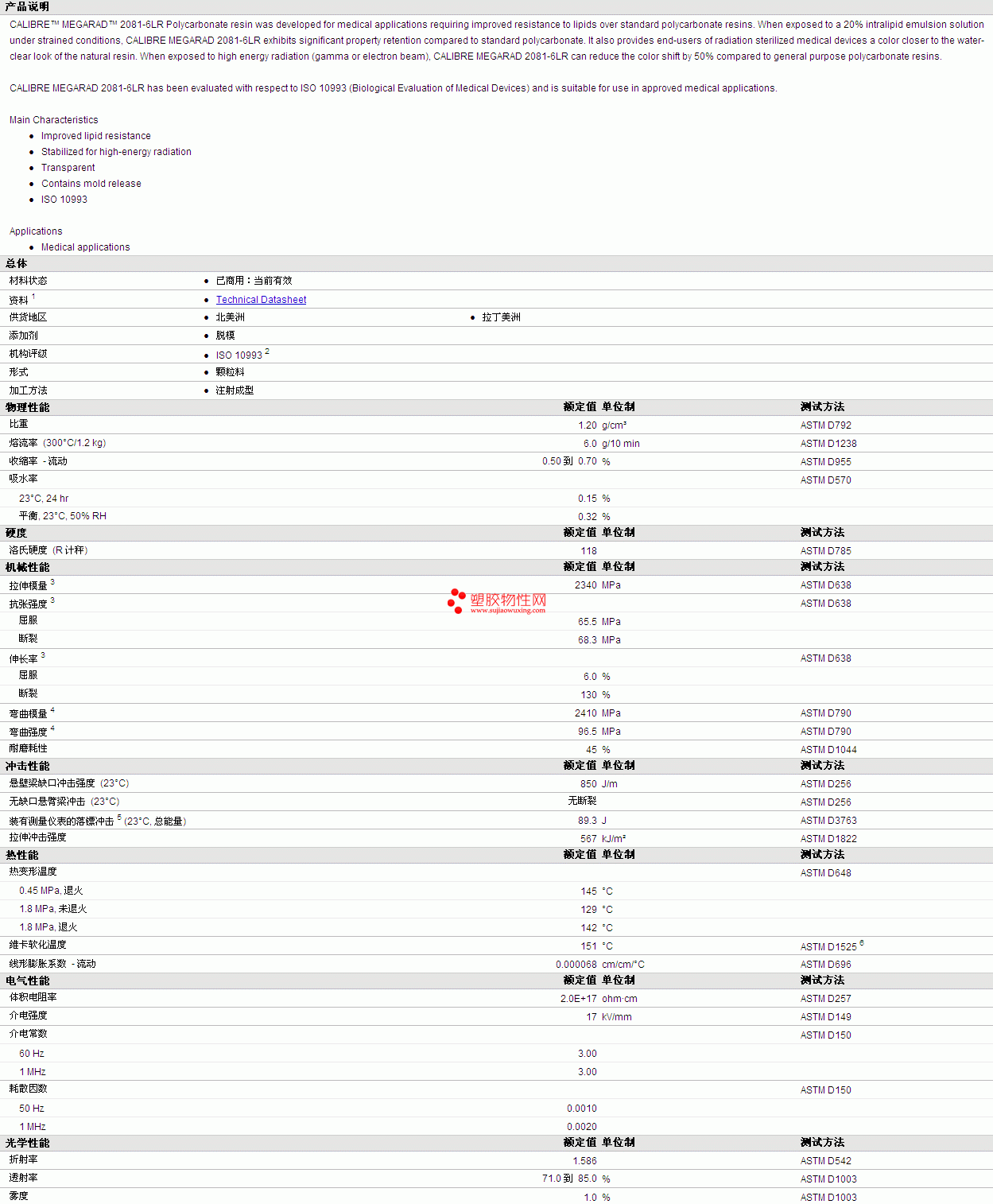Screen dimensions: 993x1204
Task: Select the 0.0010 dissipation factor value
Action: (x=582, y=1109)
